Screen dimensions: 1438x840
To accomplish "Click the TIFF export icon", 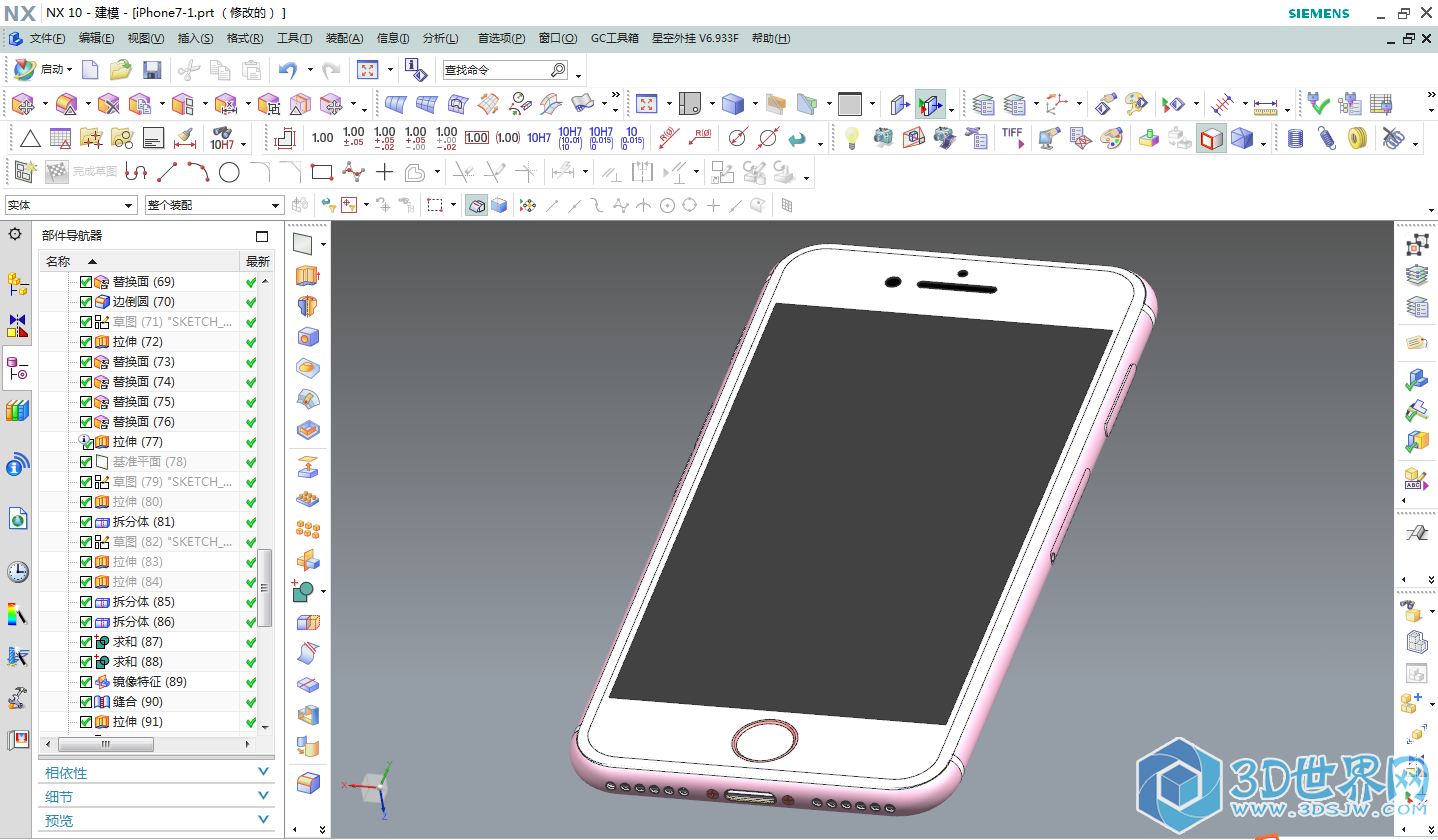I will 1012,137.
